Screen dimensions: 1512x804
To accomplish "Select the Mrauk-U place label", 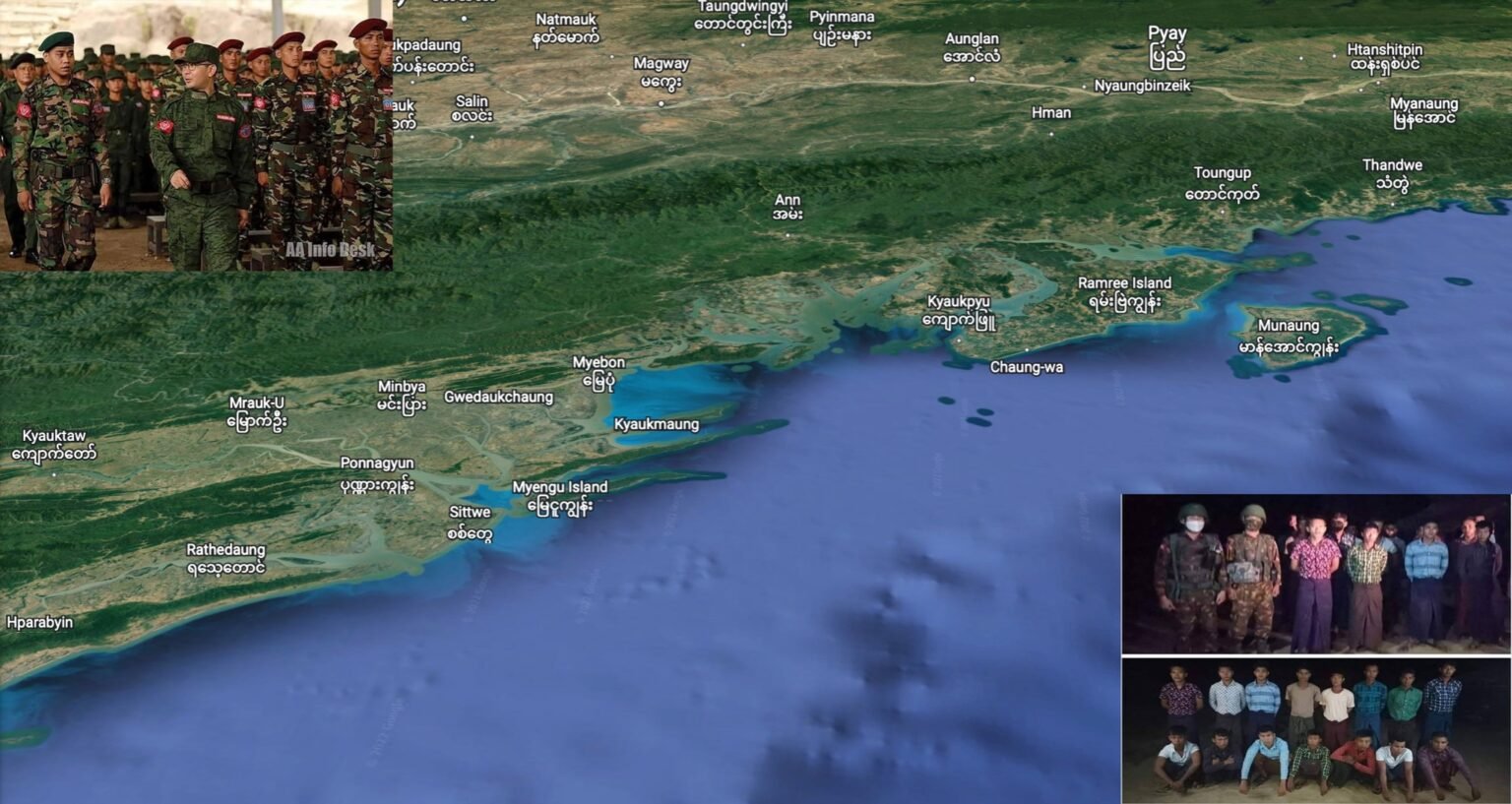I will pyautogui.click(x=256, y=412).
